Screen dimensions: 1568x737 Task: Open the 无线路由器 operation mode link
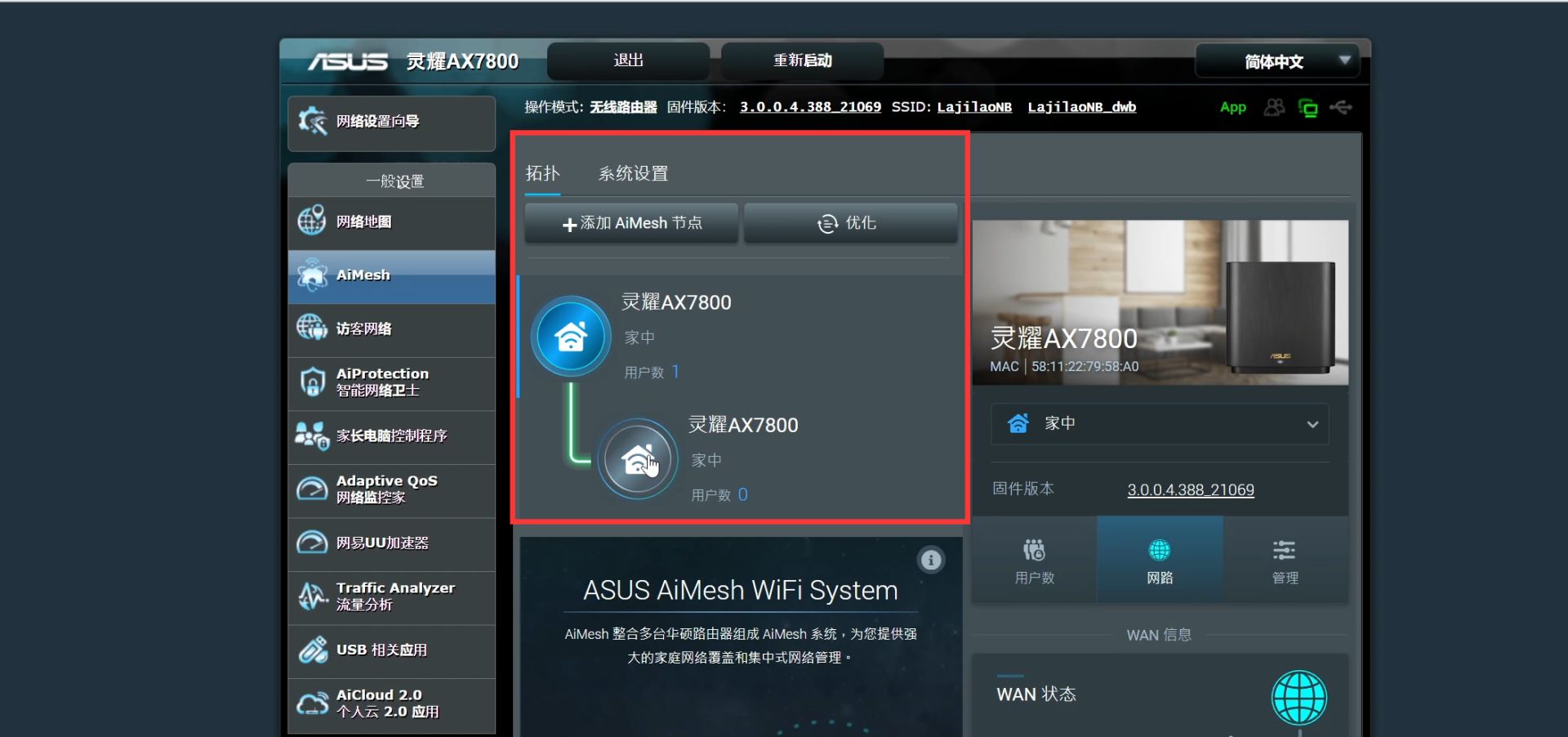pos(623,107)
